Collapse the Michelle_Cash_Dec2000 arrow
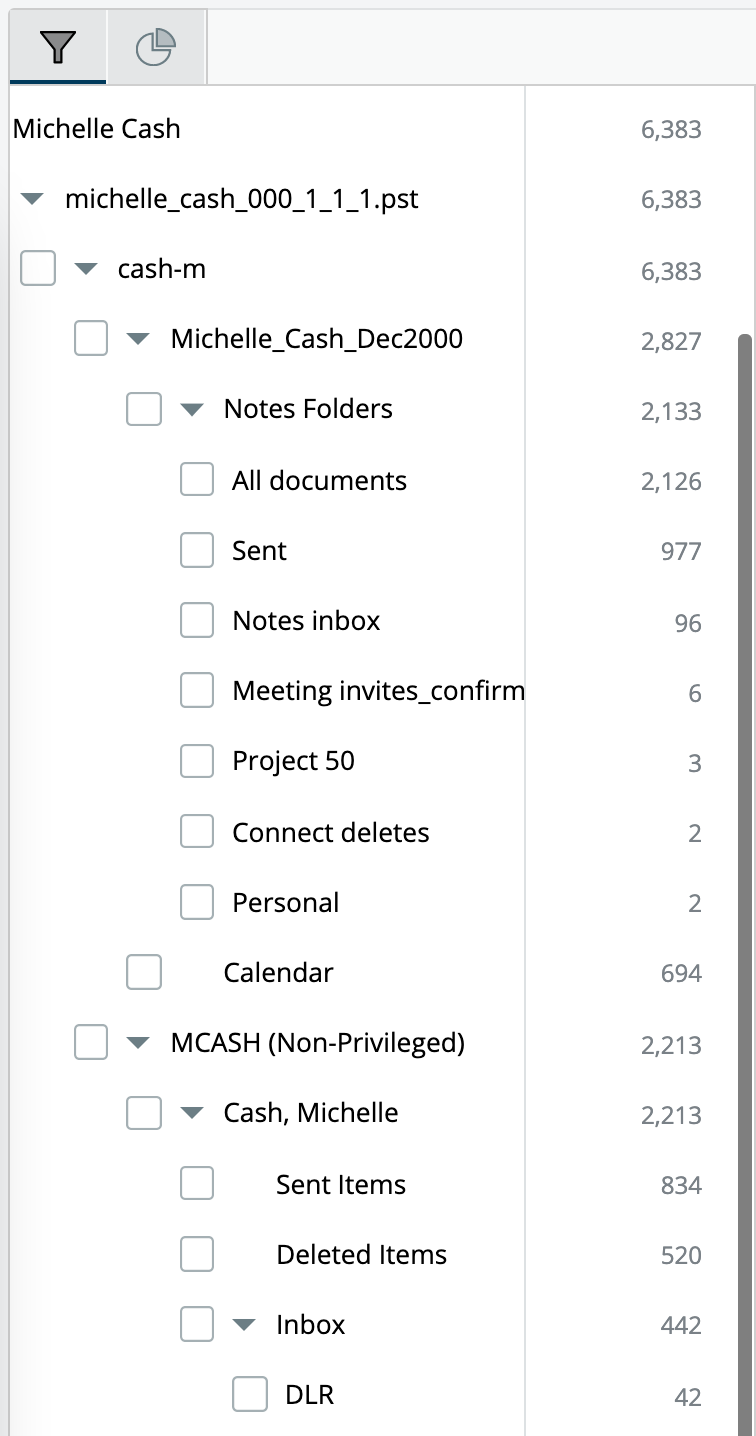Viewport: 756px width, 1436px height. coord(138,339)
